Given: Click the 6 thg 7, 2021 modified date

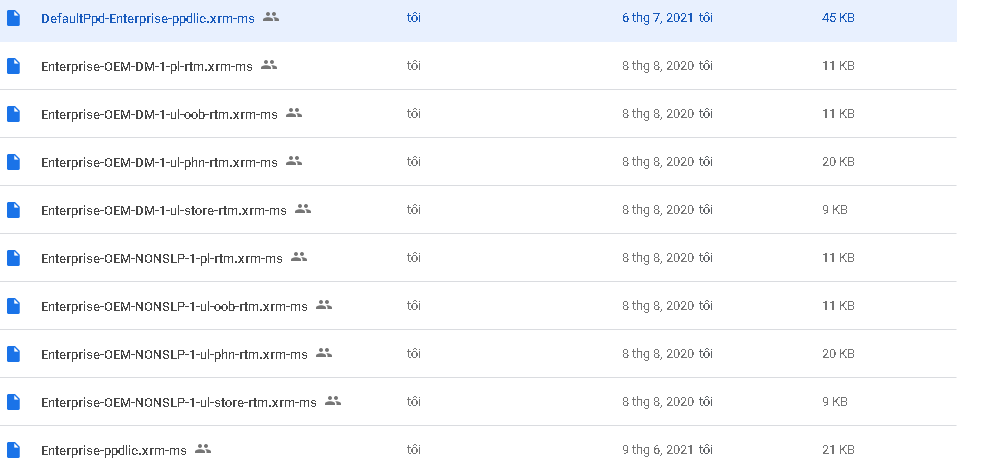Looking at the screenshot, I should [657, 18].
